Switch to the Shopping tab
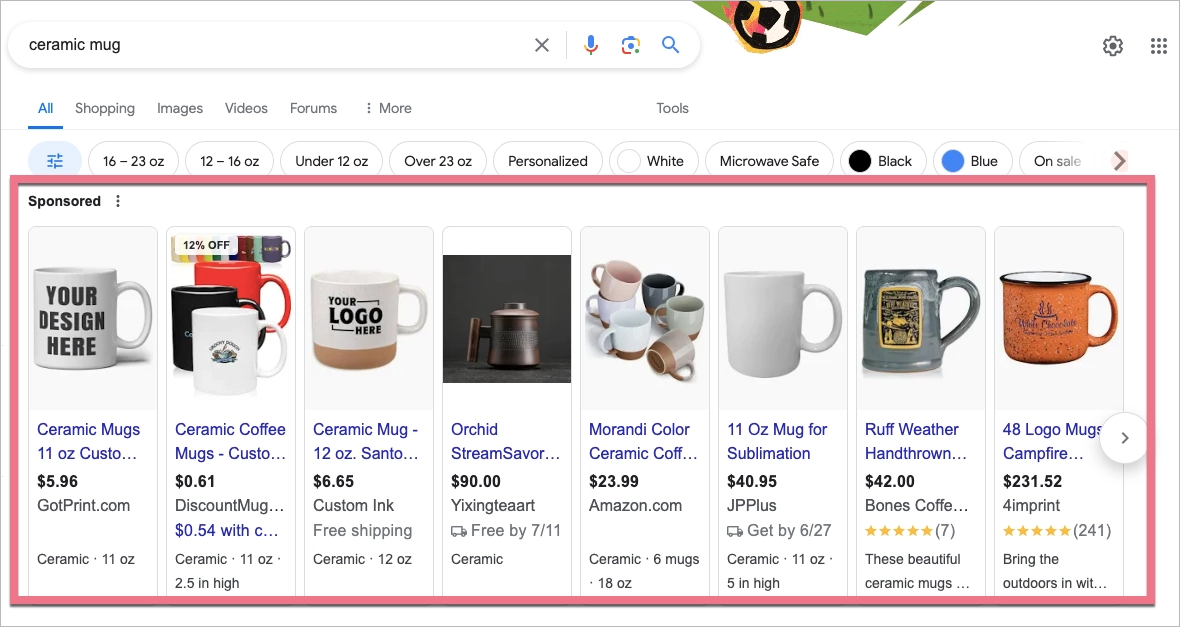This screenshot has height=627, width=1180. pyautogui.click(x=104, y=108)
